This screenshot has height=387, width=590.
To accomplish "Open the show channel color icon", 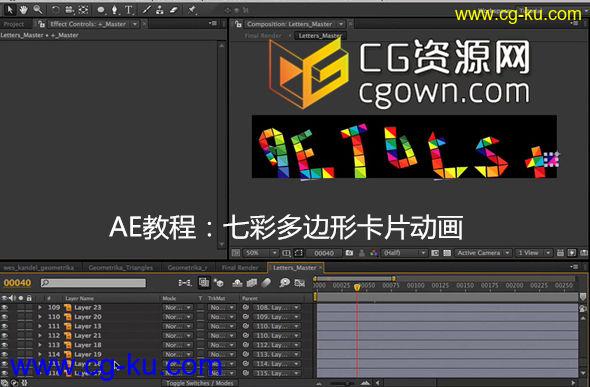I will click(374, 253).
